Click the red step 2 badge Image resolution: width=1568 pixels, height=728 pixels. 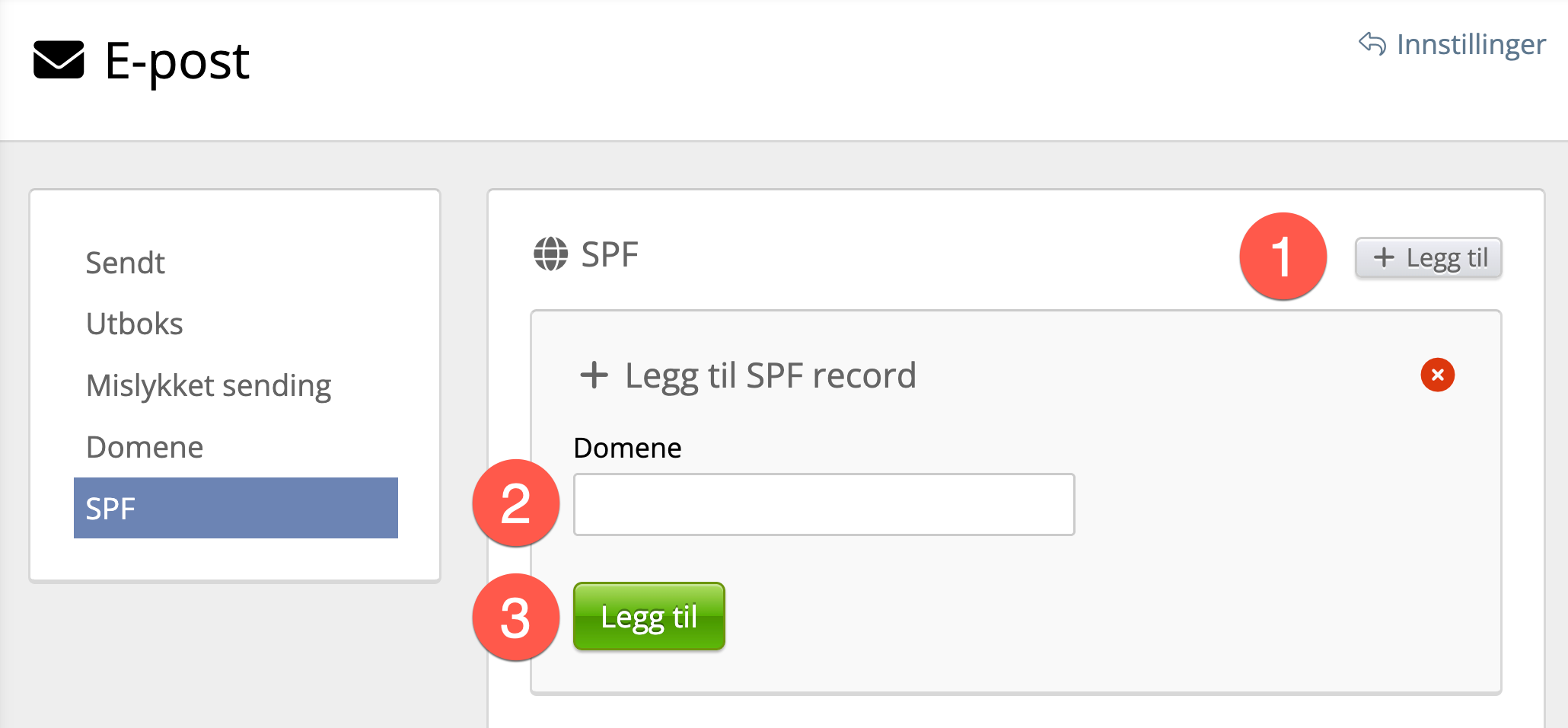pos(516,503)
